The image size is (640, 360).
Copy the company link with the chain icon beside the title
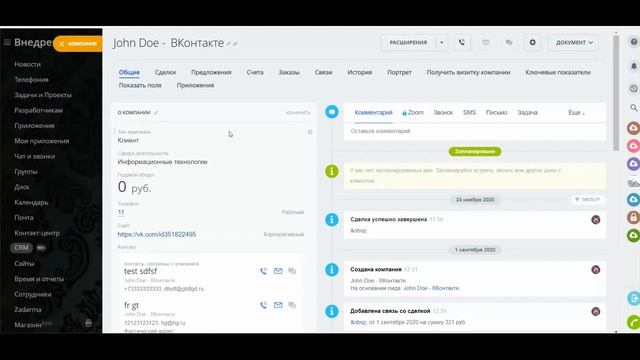(x=235, y=44)
